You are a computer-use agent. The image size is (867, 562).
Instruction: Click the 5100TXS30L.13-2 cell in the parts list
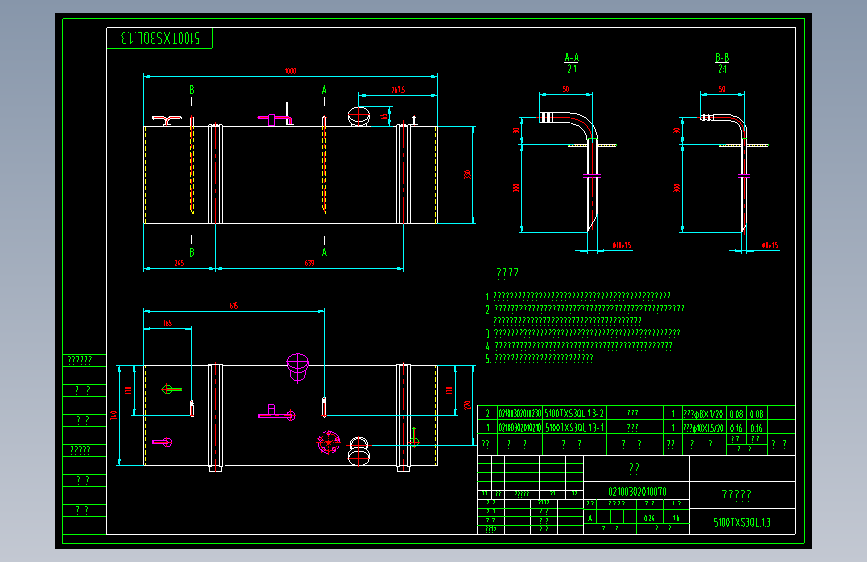574,413
